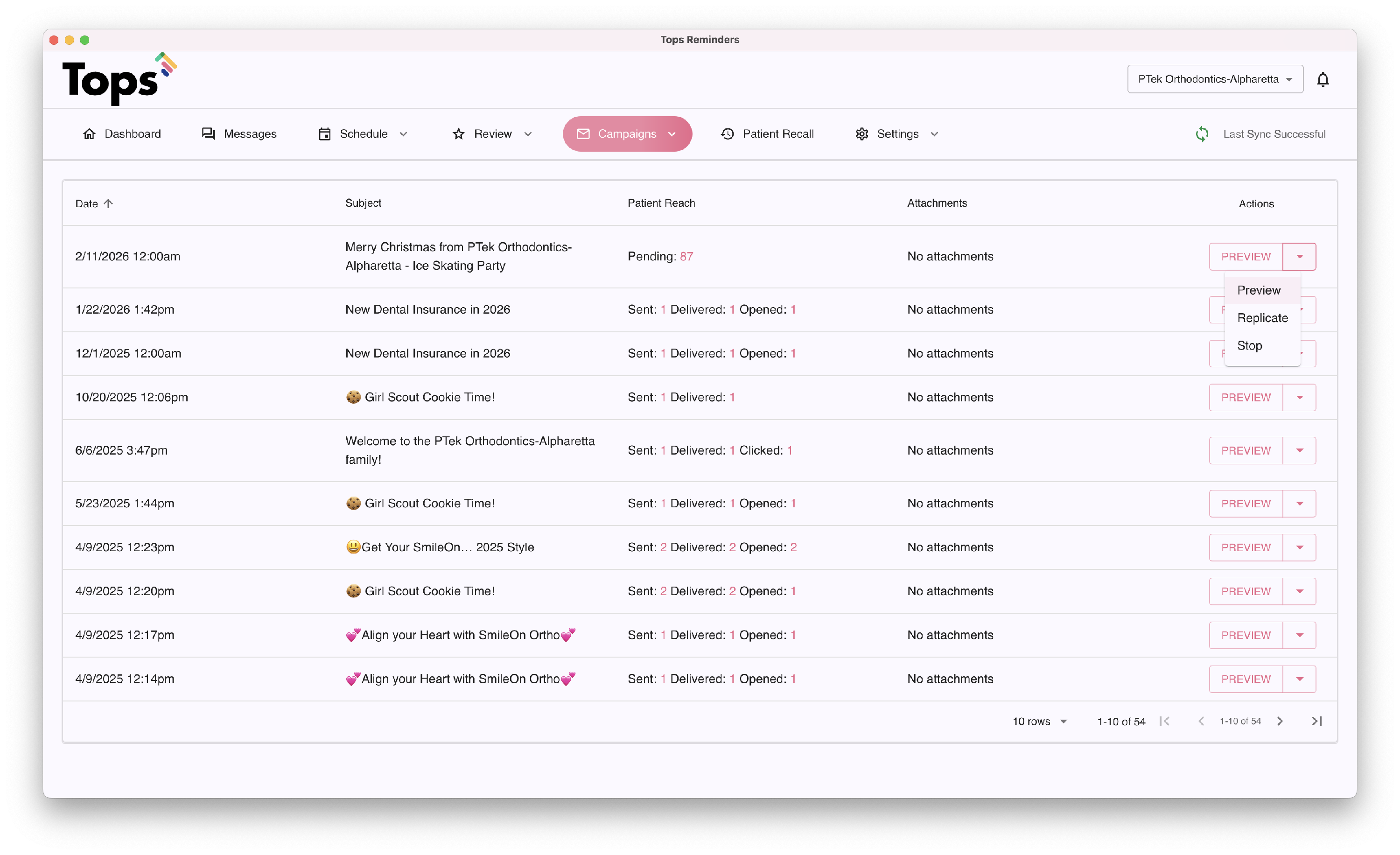Preview the Merry Christmas campaign
This screenshot has width=1400, height=855.
1245,257
